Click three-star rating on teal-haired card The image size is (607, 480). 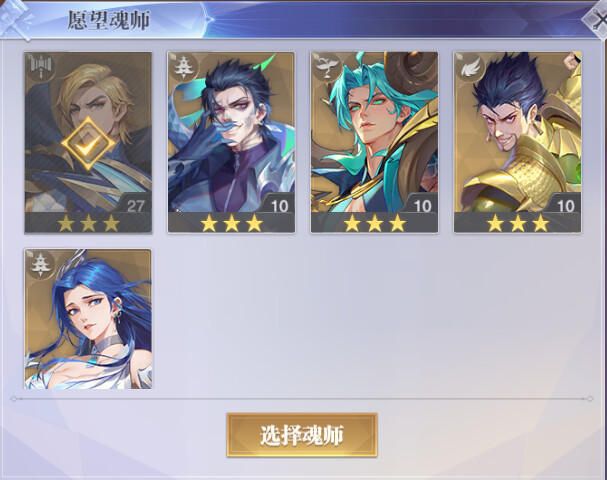click(x=374, y=223)
